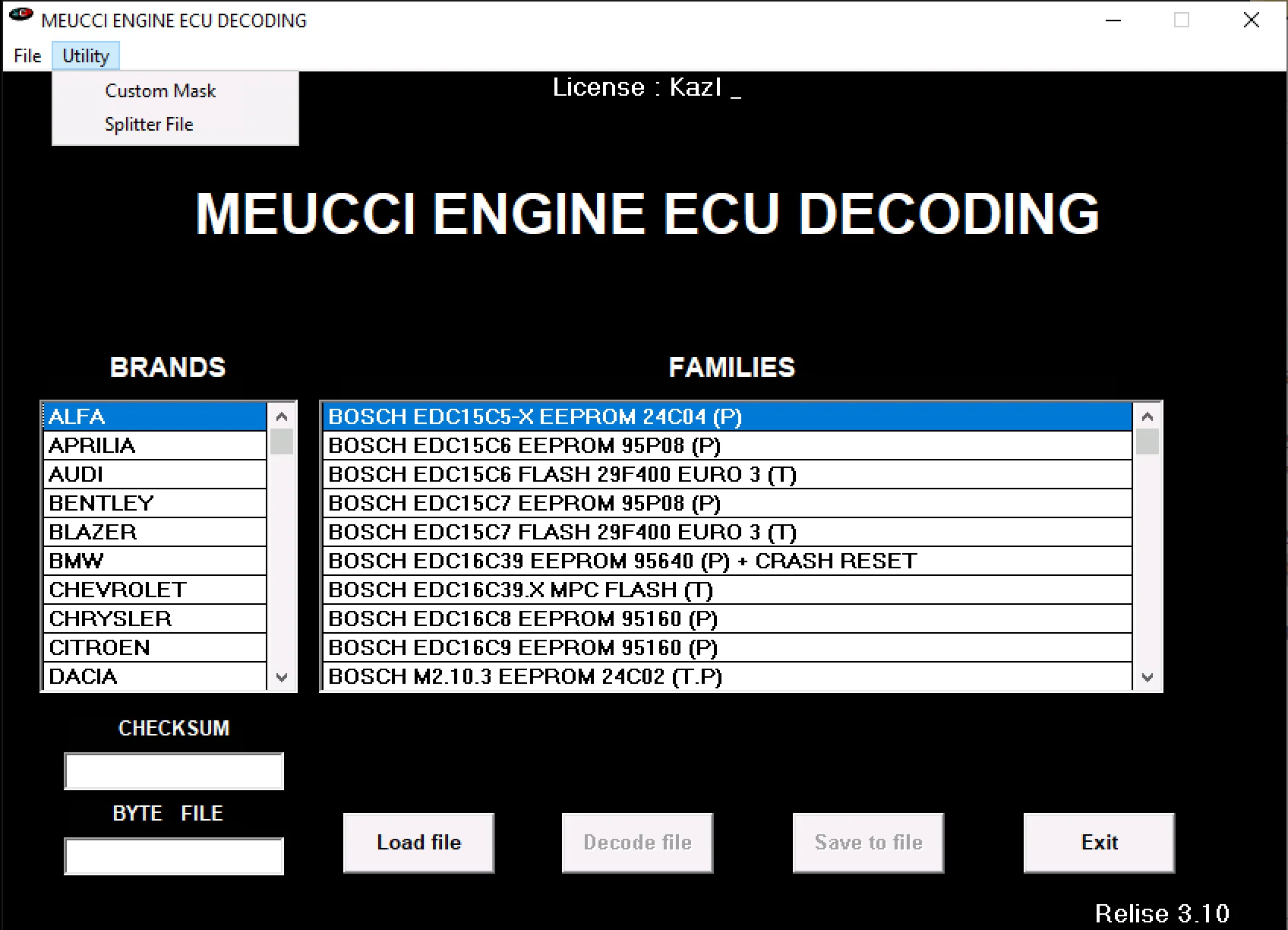Click Families list scroll up arrow
The height and width of the screenshot is (930, 1288).
[x=1148, y=416]
